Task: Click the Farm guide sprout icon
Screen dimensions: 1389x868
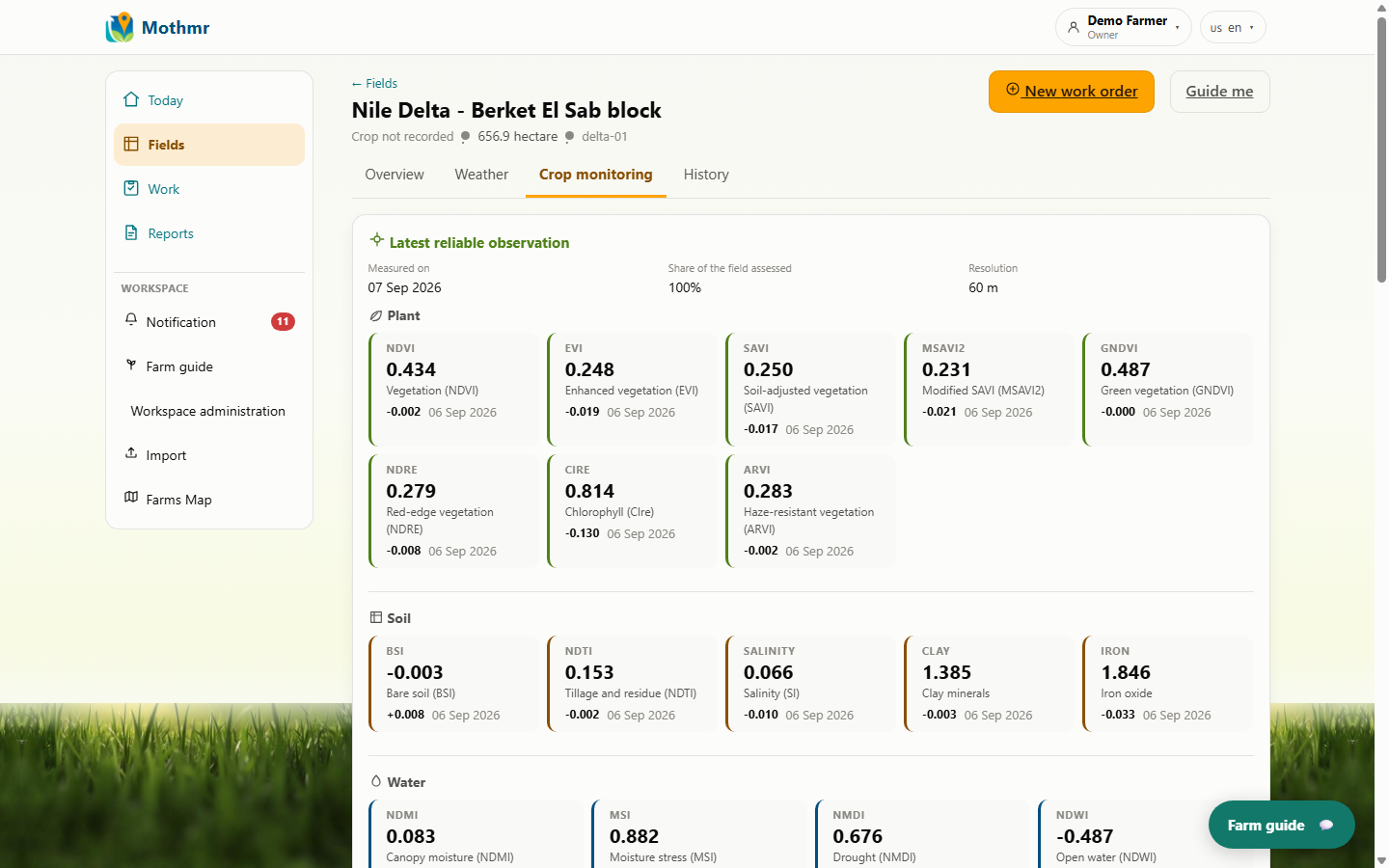Action: (x=131, y=365)
